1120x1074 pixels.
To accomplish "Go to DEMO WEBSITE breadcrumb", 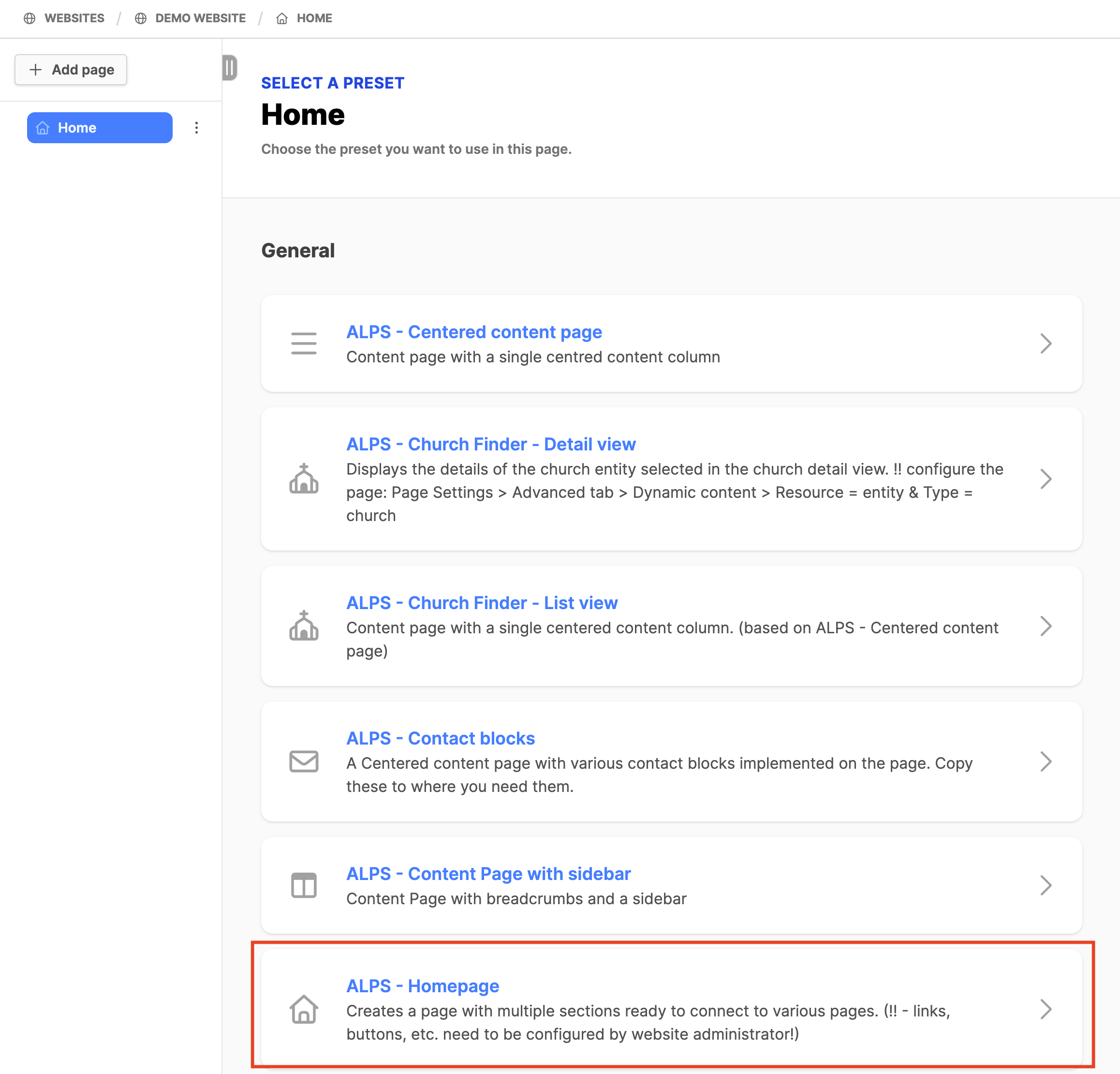I will [x=200, y=18].
